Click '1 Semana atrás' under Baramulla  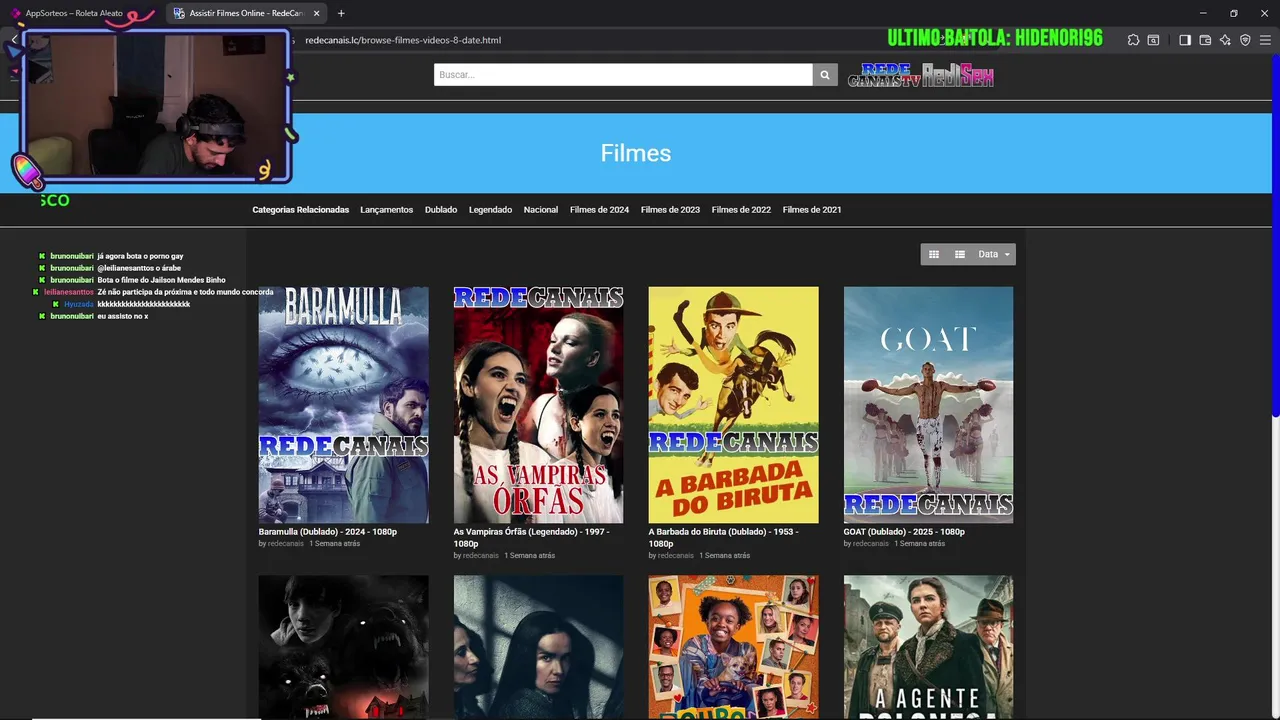pos(334,544)
